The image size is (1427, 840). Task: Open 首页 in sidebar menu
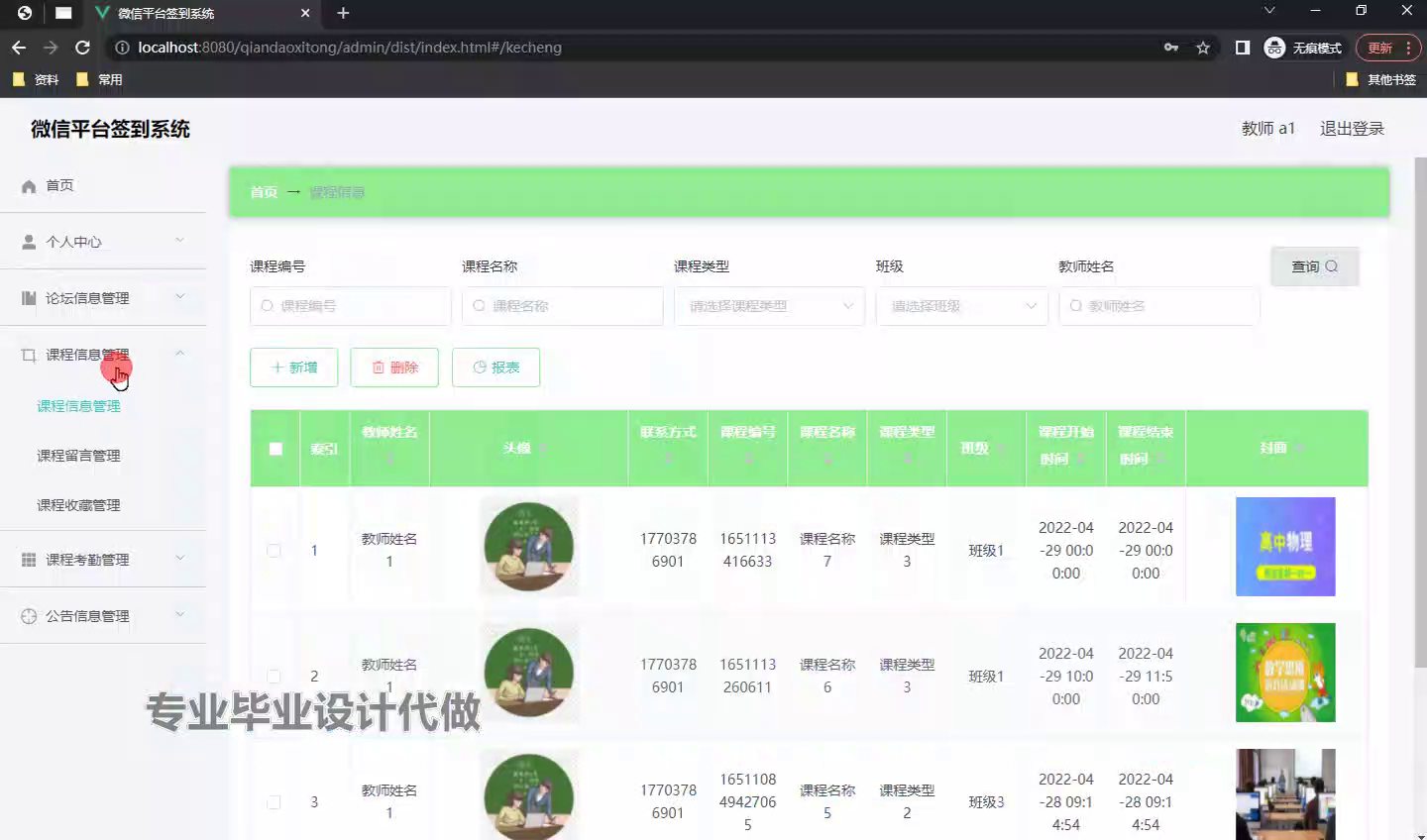click(59, 186)
